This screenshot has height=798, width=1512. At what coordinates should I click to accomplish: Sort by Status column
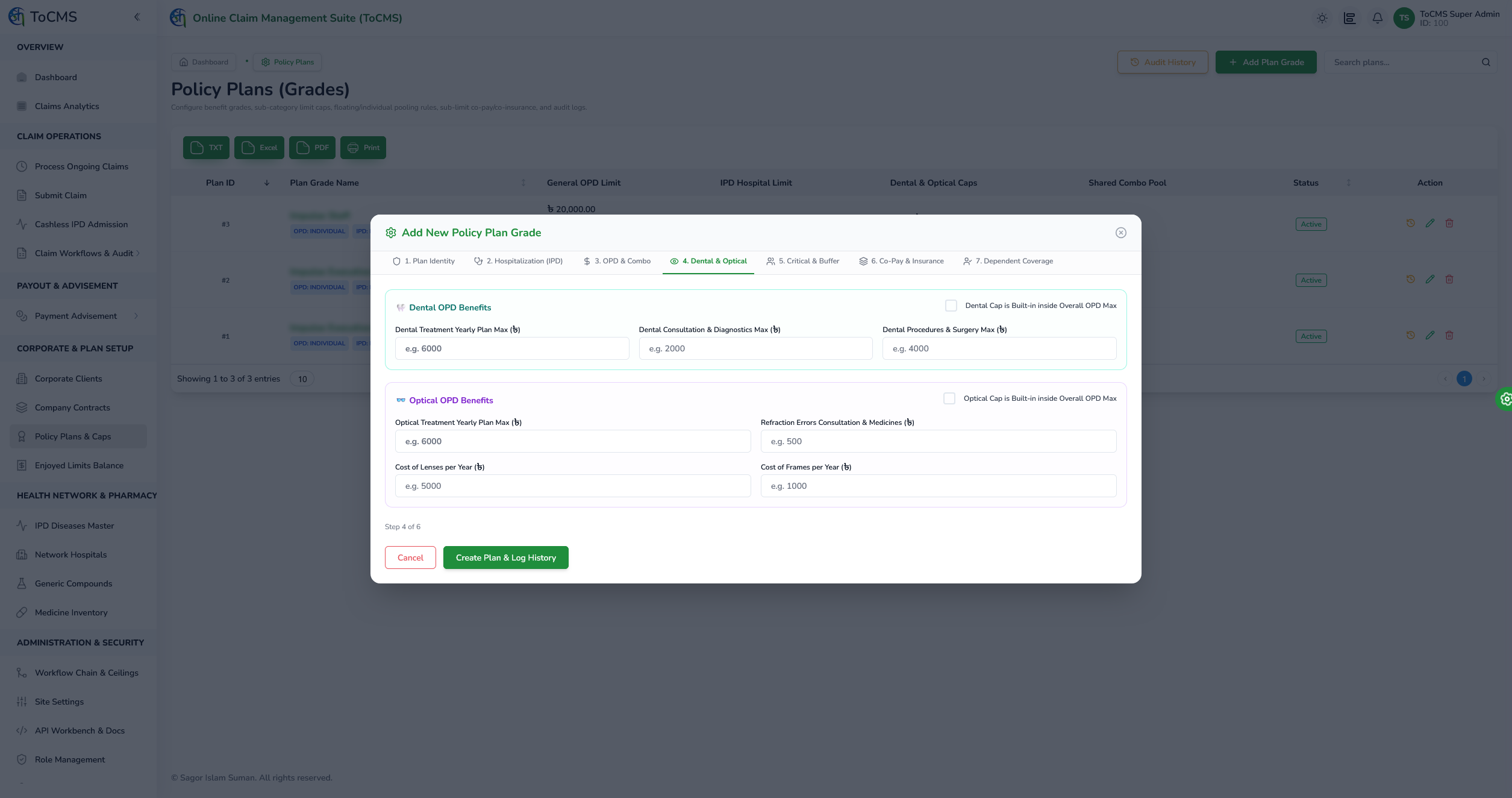(1349, 183)
